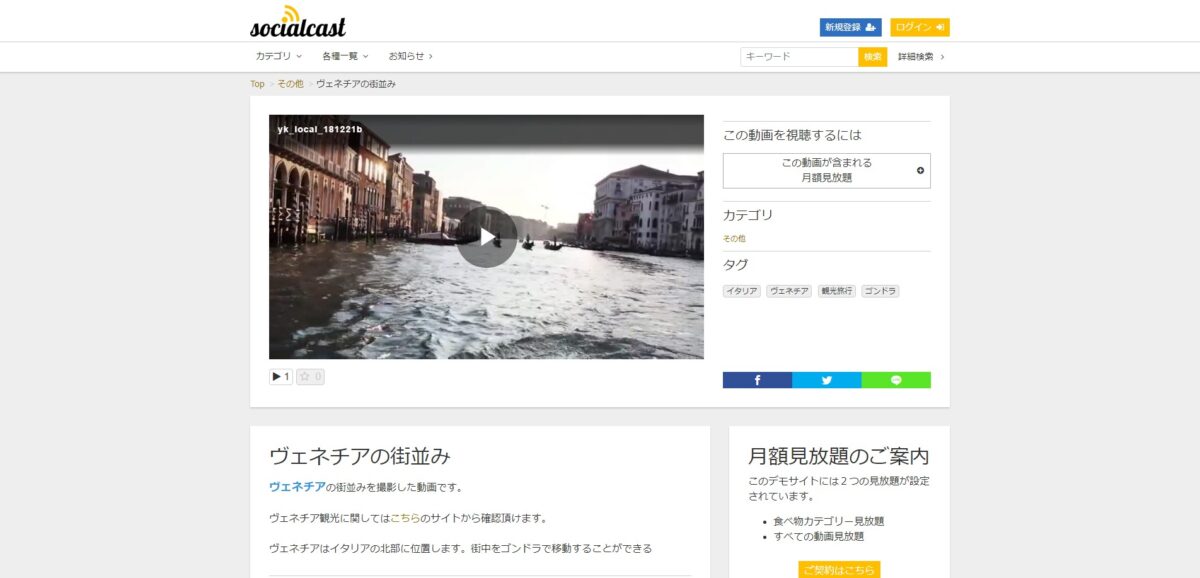Select the ゴンドラ tag

[880, 291]
